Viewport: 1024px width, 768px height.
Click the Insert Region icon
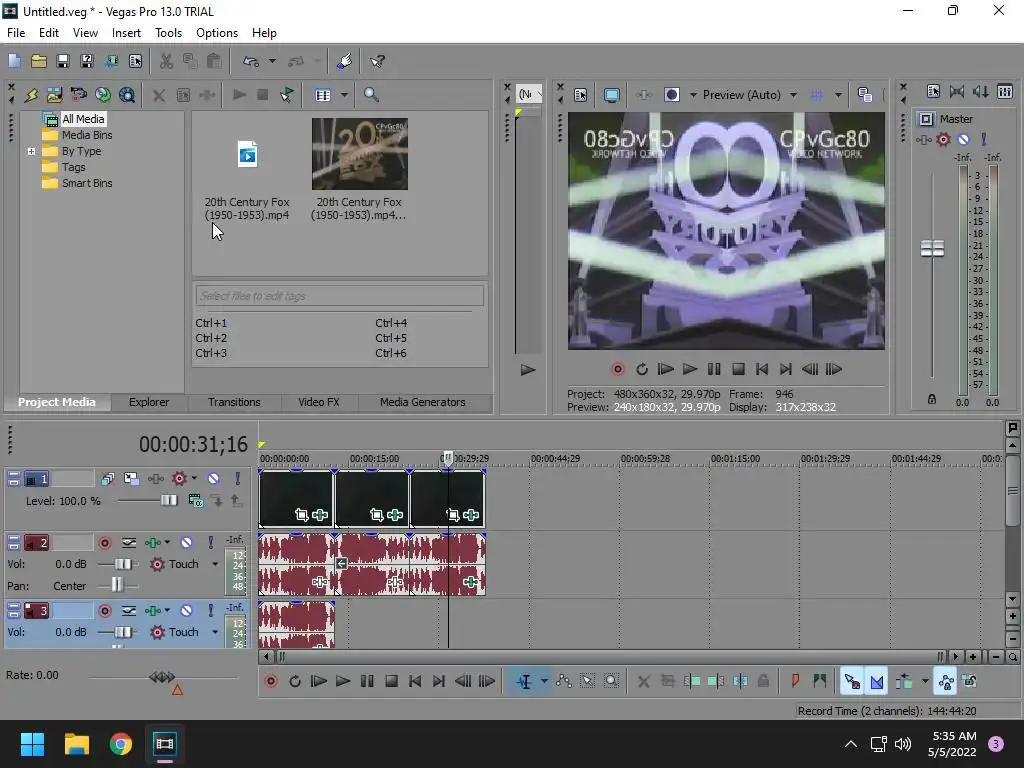[x=820, y=681]
